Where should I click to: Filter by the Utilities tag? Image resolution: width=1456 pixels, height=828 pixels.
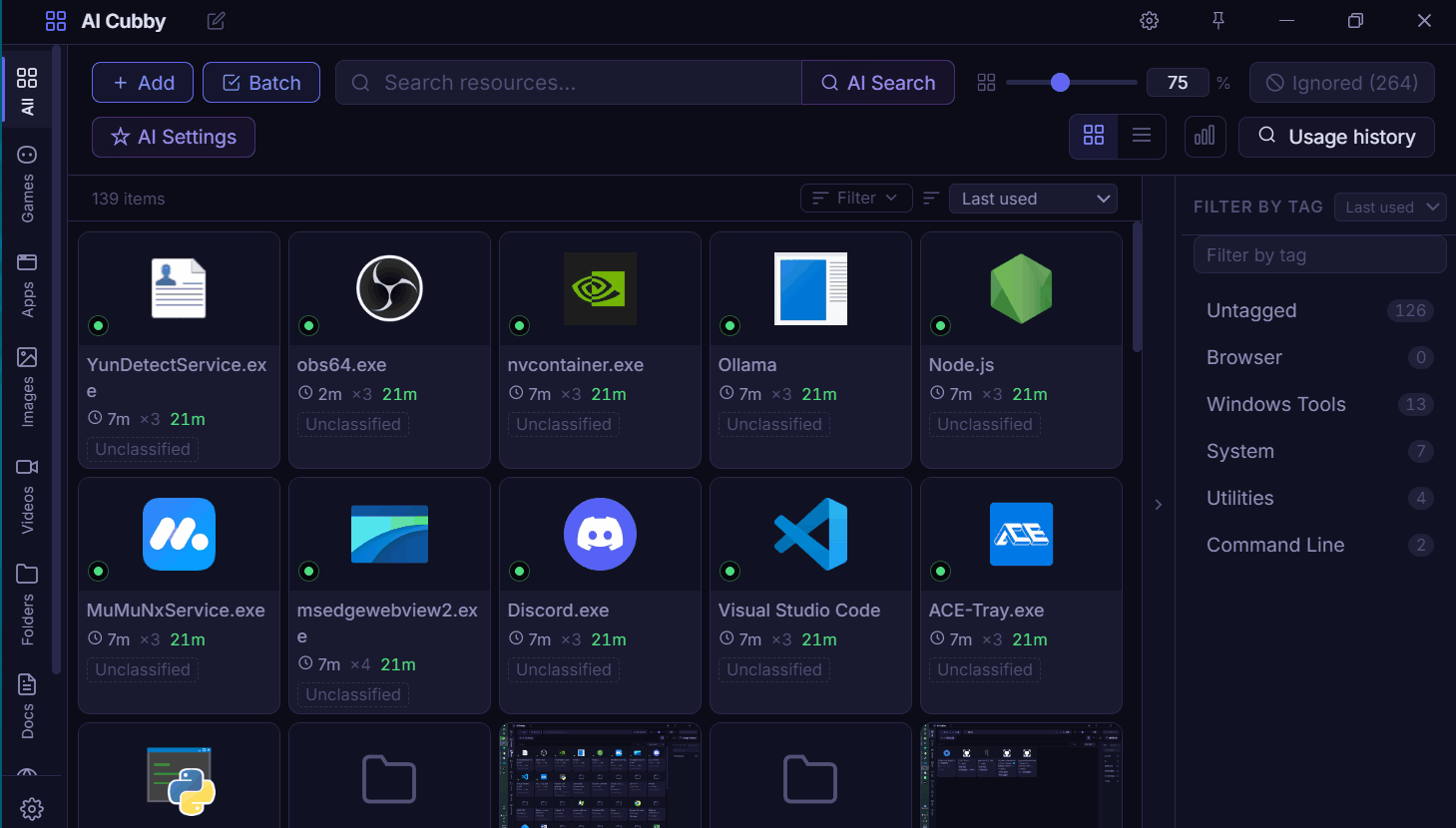point(1319,498)
